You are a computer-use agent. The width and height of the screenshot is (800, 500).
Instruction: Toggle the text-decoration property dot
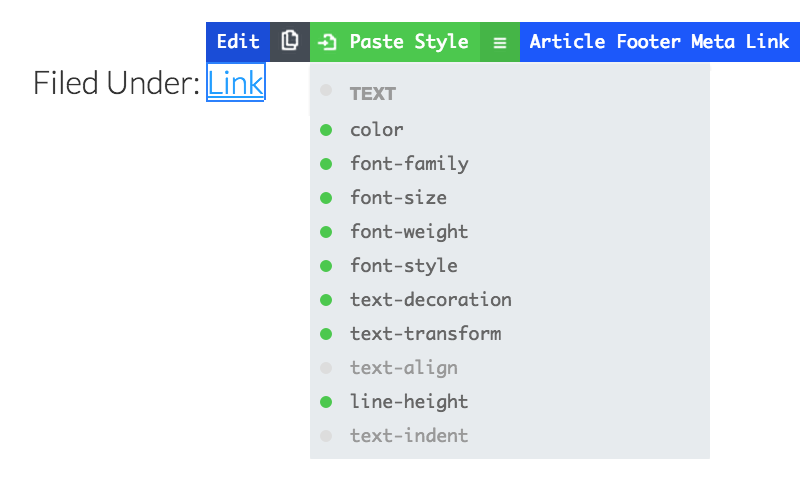326,300
